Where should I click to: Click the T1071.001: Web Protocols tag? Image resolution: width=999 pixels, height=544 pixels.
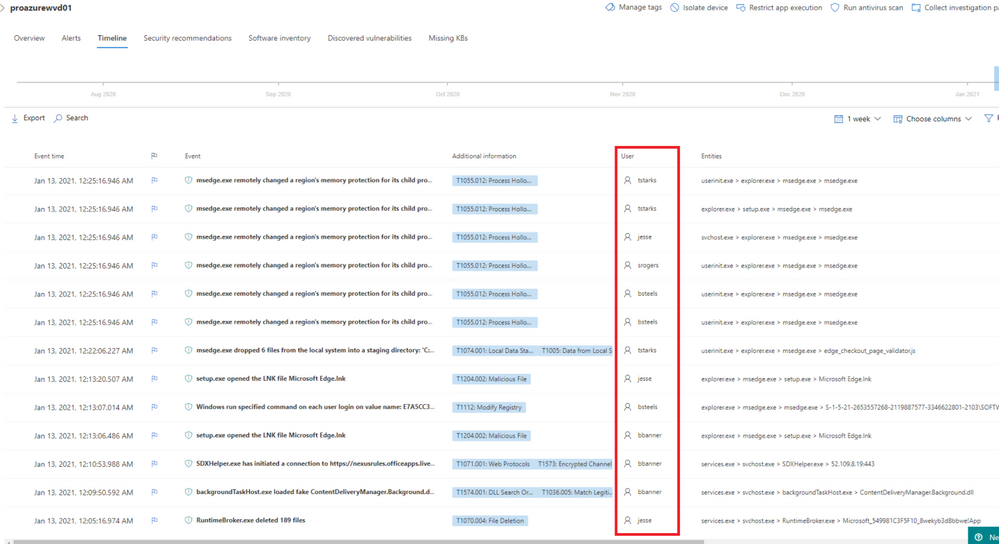coord(493,464)
